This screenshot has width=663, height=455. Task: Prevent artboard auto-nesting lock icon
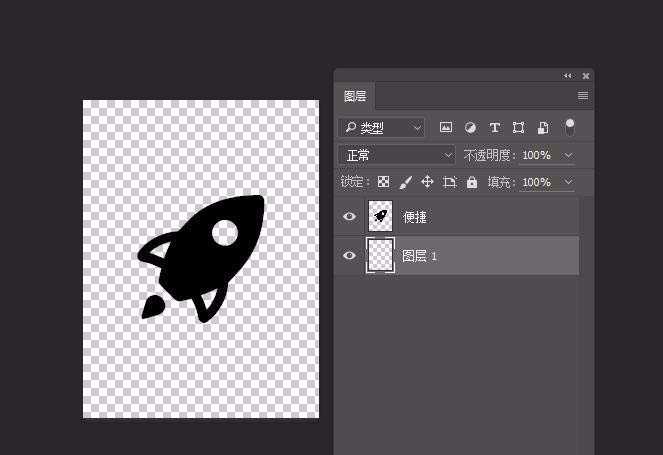point(450,182)
